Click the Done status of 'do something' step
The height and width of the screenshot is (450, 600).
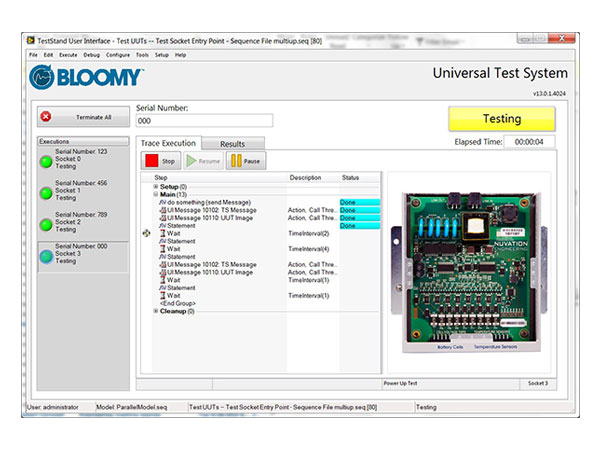coord(360,202)
